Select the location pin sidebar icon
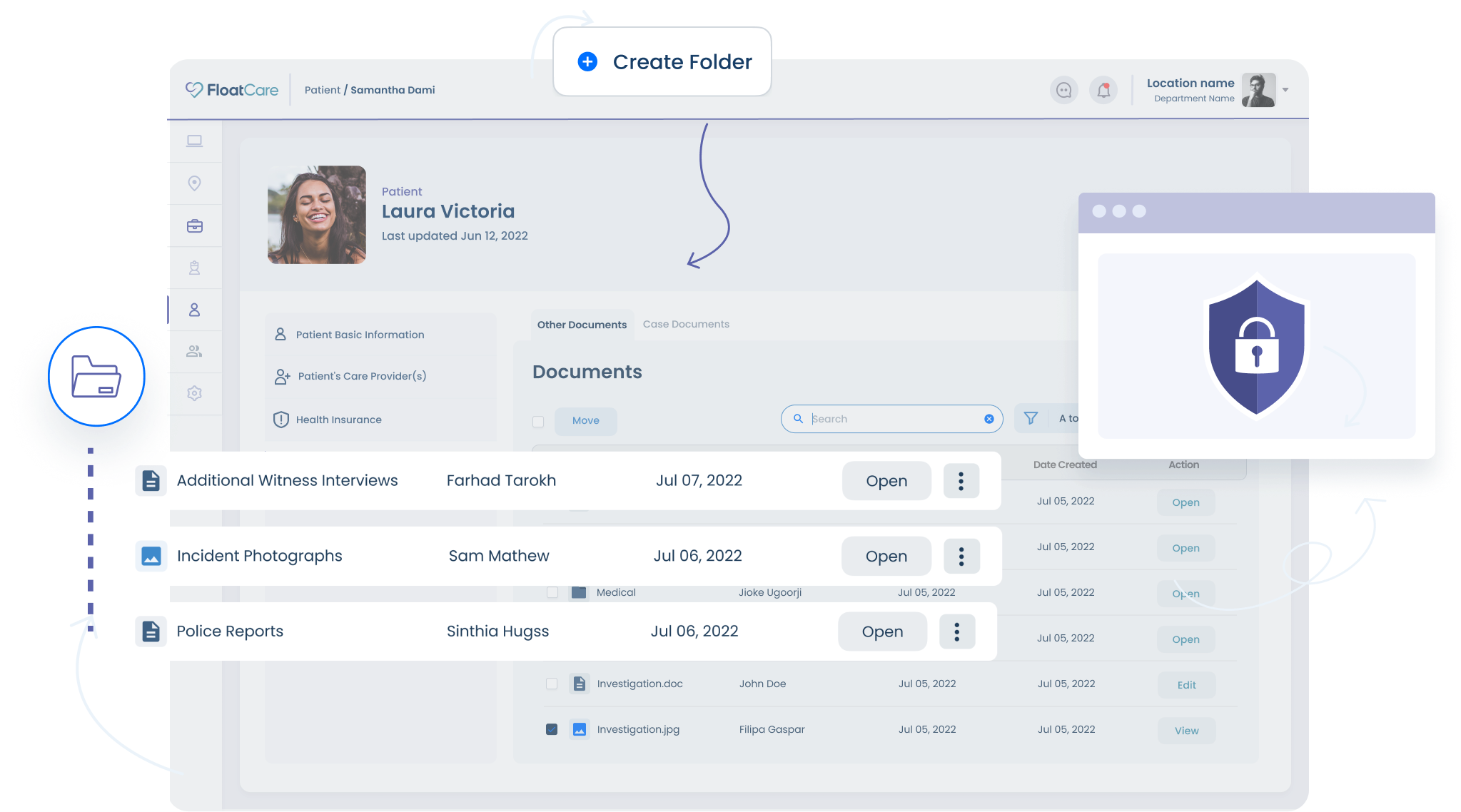Screen dimensions: 1461x812 click(194, 183)
